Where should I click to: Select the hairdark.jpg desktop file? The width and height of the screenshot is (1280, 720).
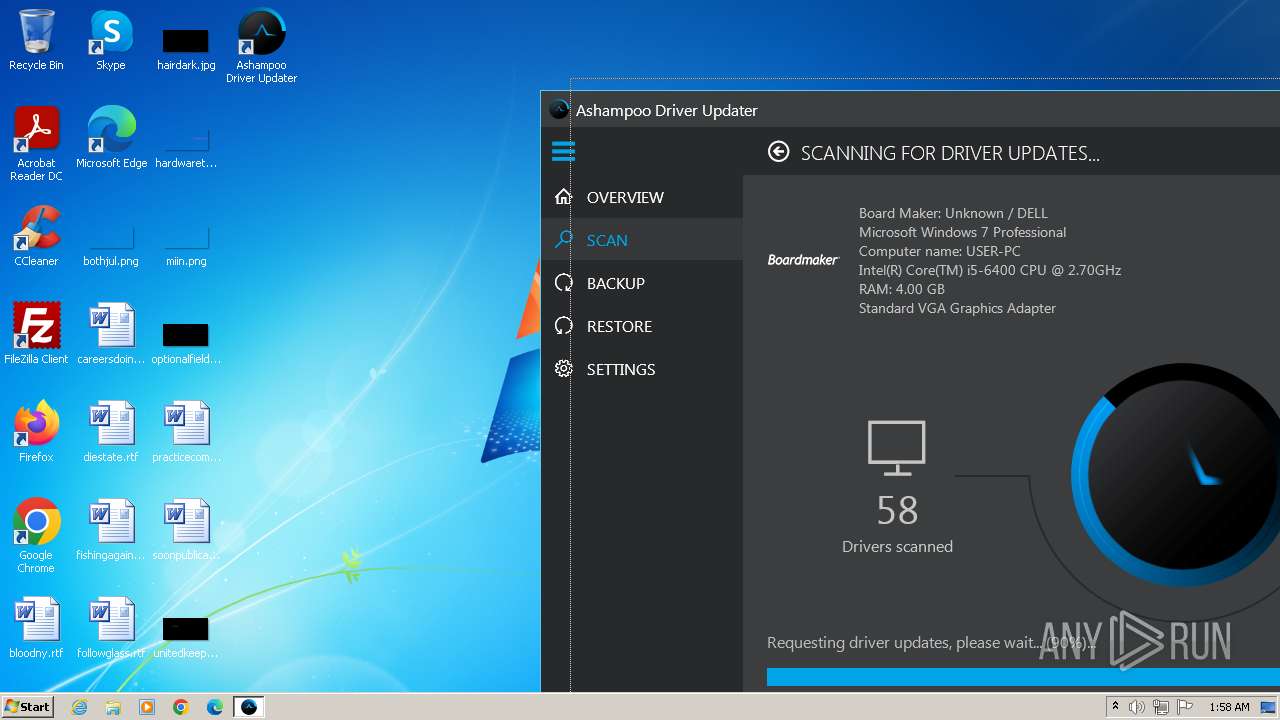186,48
